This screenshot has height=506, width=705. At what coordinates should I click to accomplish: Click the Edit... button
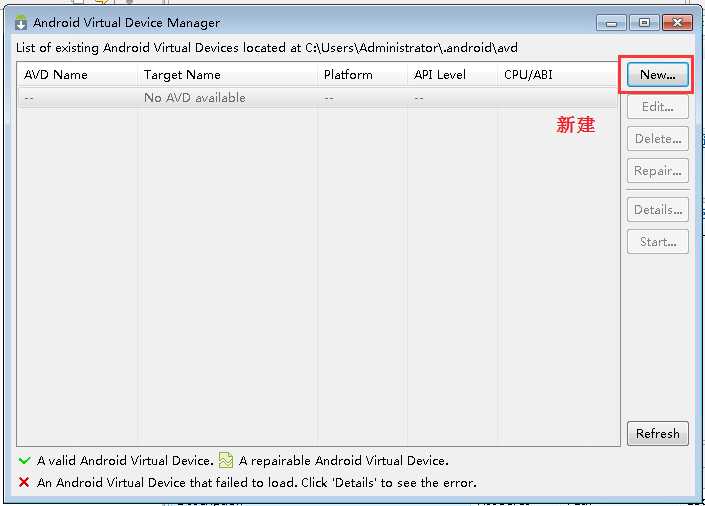pyautogui.click(x=657, y=107)
